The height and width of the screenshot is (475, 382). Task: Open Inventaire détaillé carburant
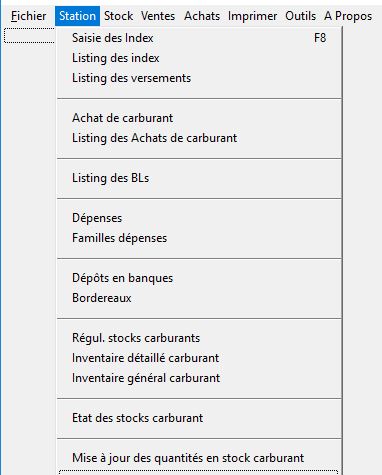[x=199, y=358]
